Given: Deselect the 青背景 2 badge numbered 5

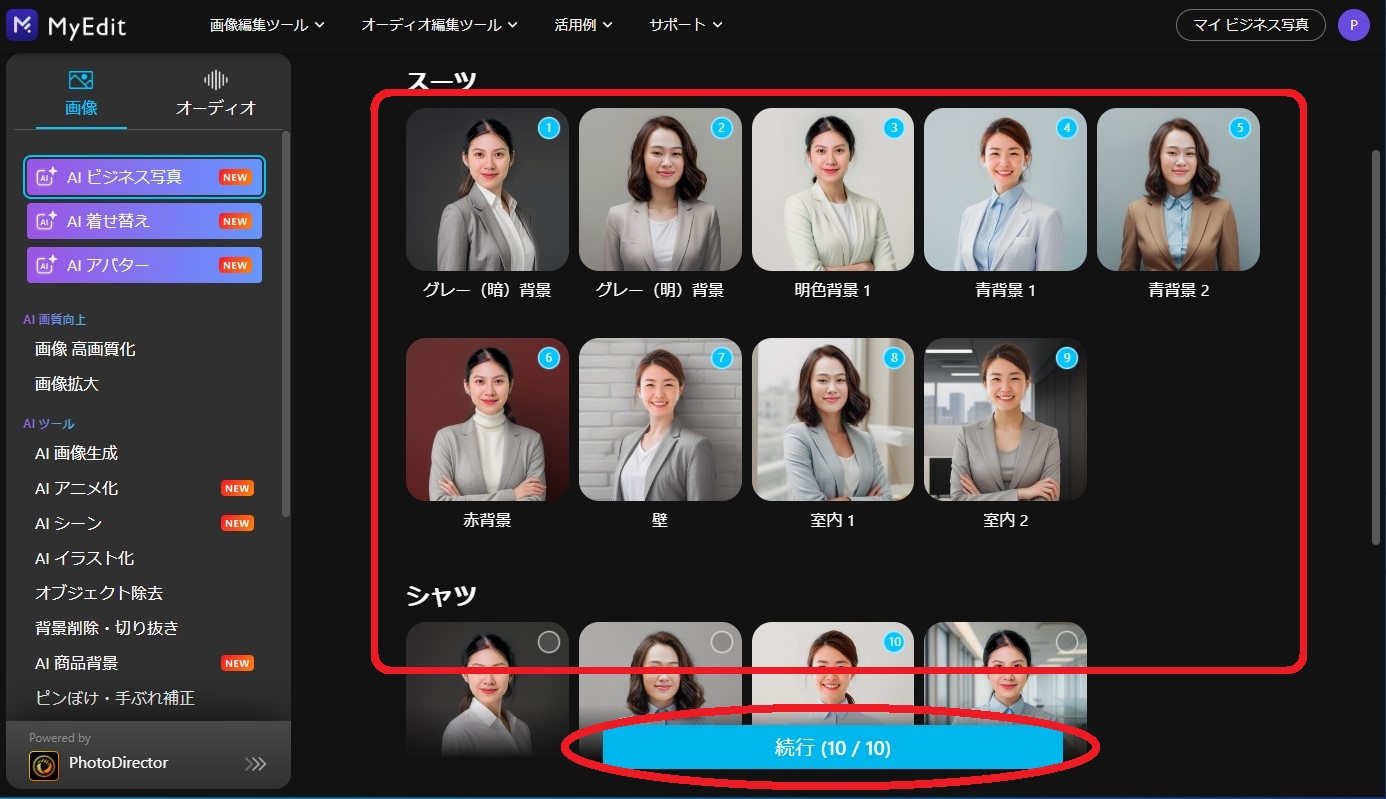Looking at the screenshot, I should point(1240,128).
